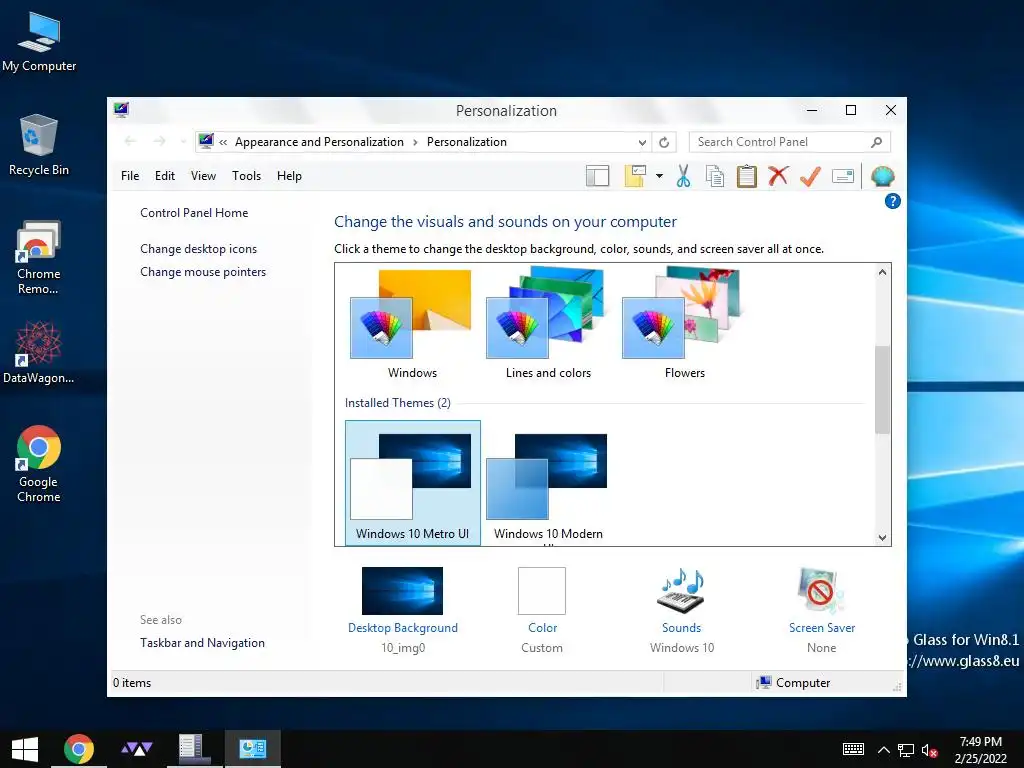
Task: Select the Flowers theme
Action: coord(684,323)
